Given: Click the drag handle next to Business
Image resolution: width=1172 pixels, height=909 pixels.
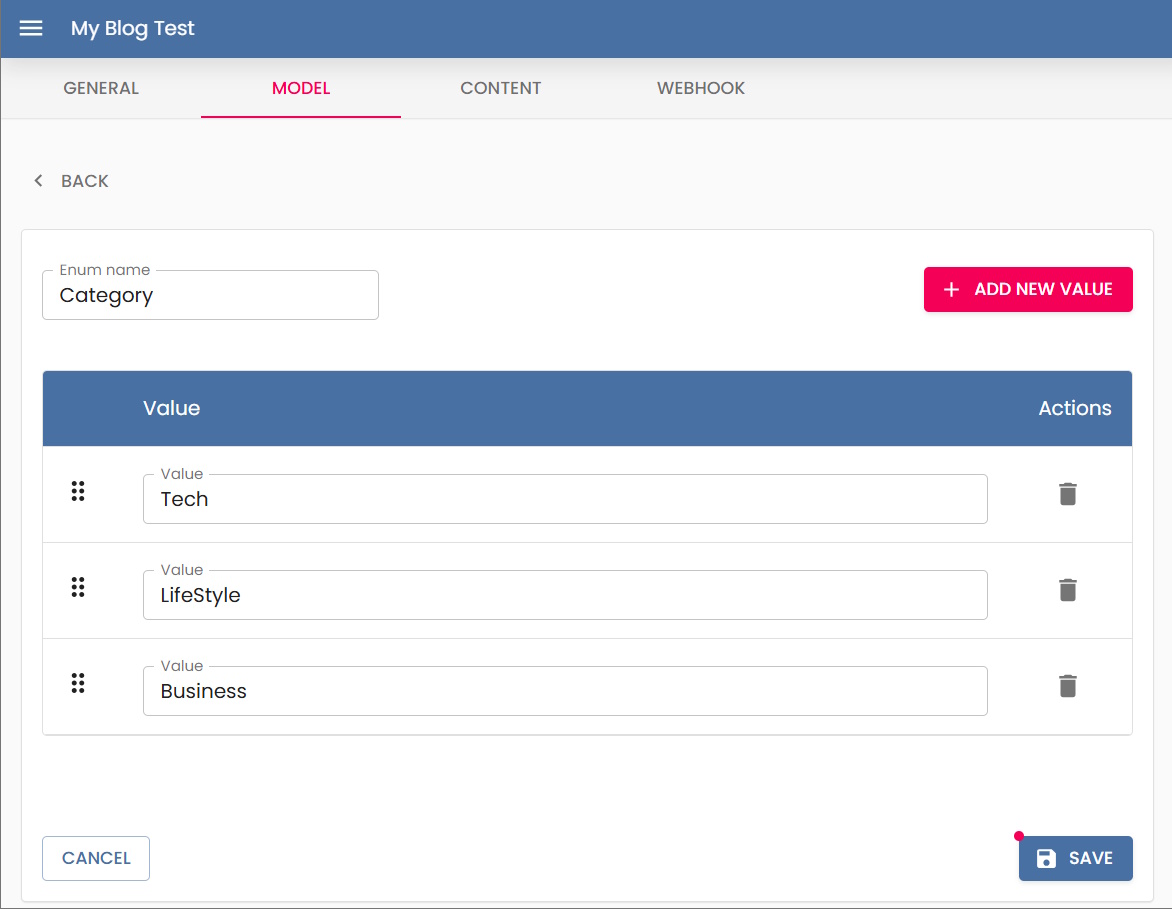Looking at the screenshot, I should click(78, 683).
